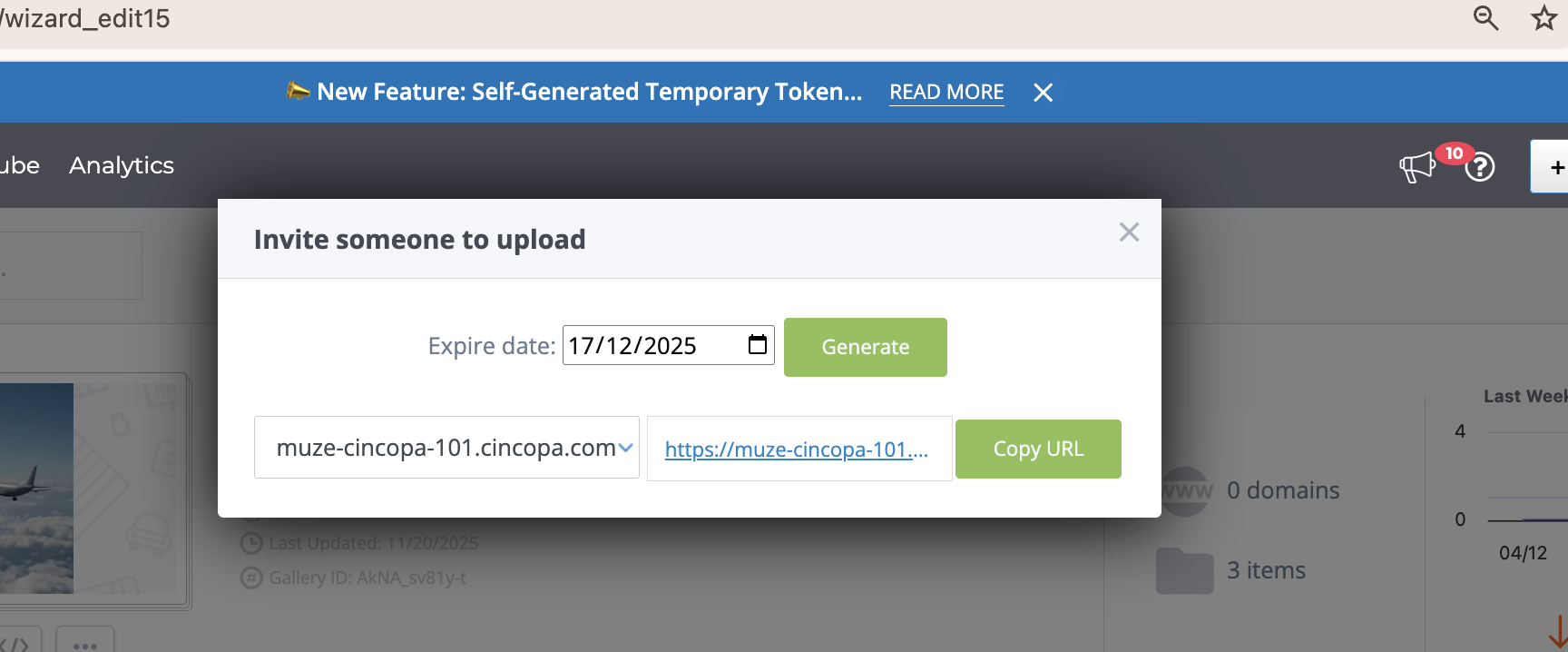This screenshot has width=1568, height=652.
Task: Dismiss the New Feature banner
Action: point(1044,93)
